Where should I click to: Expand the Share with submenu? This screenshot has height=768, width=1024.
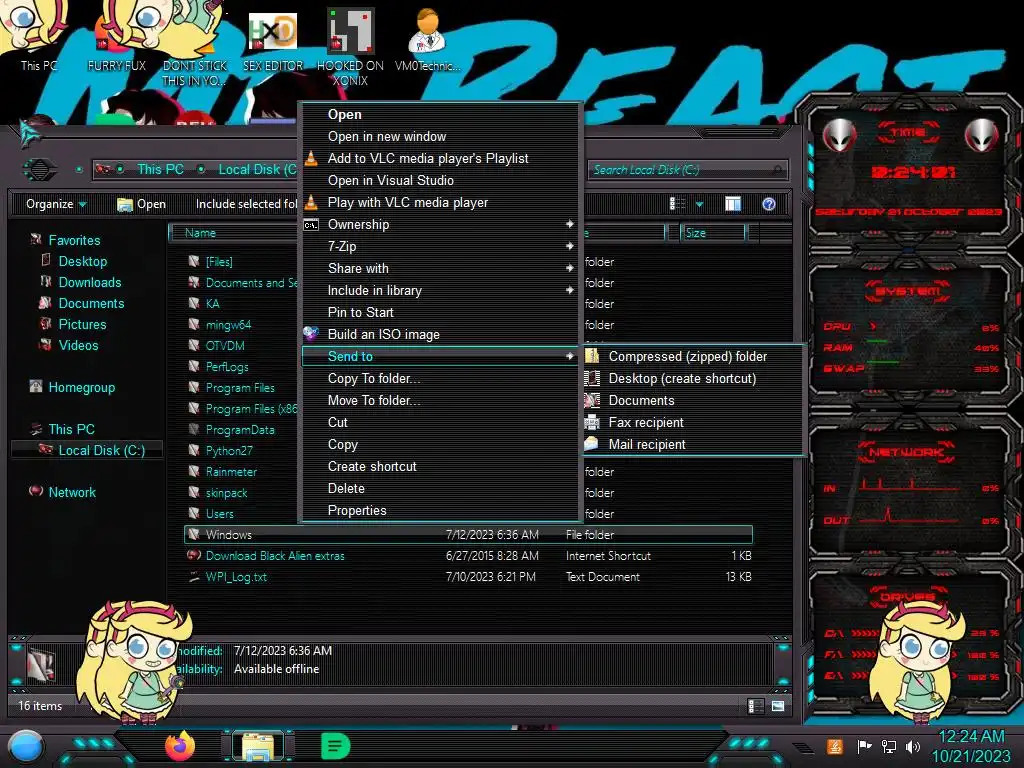click(x=441, y=268)
